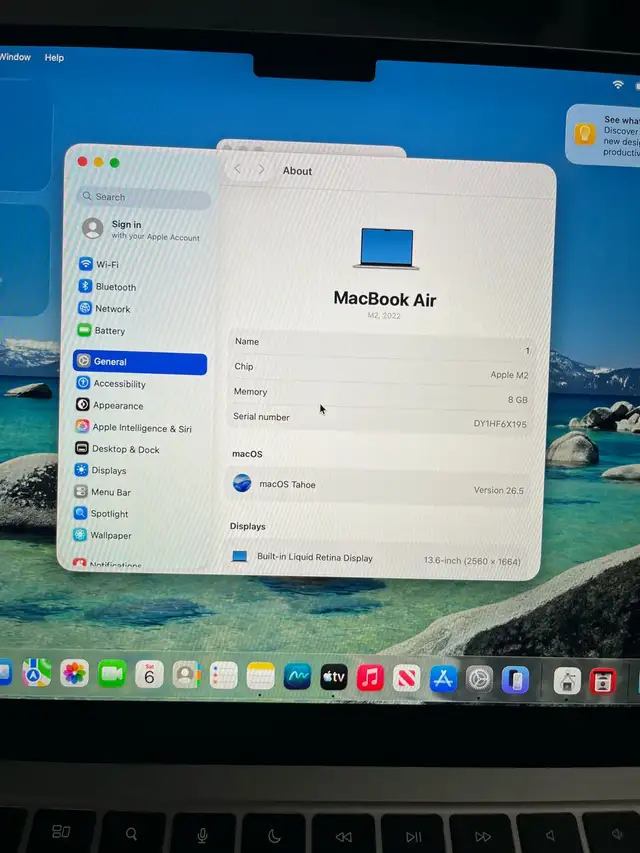Open Notes from the Dock

(x=261, y=676)
